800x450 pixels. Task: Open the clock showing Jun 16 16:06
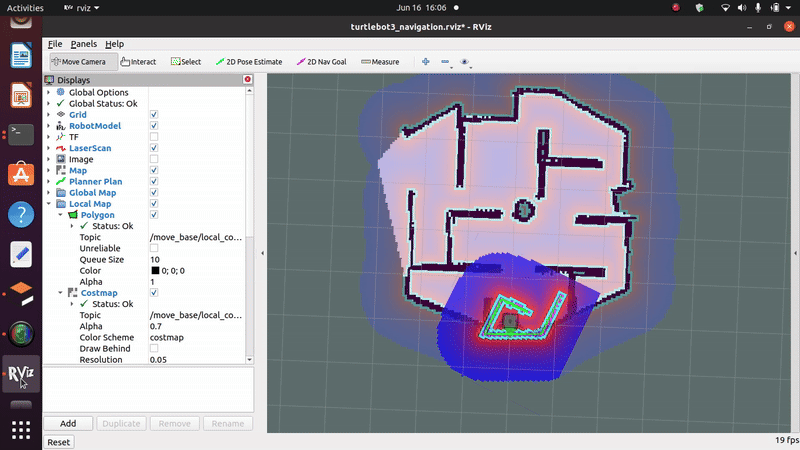[421, 8]
